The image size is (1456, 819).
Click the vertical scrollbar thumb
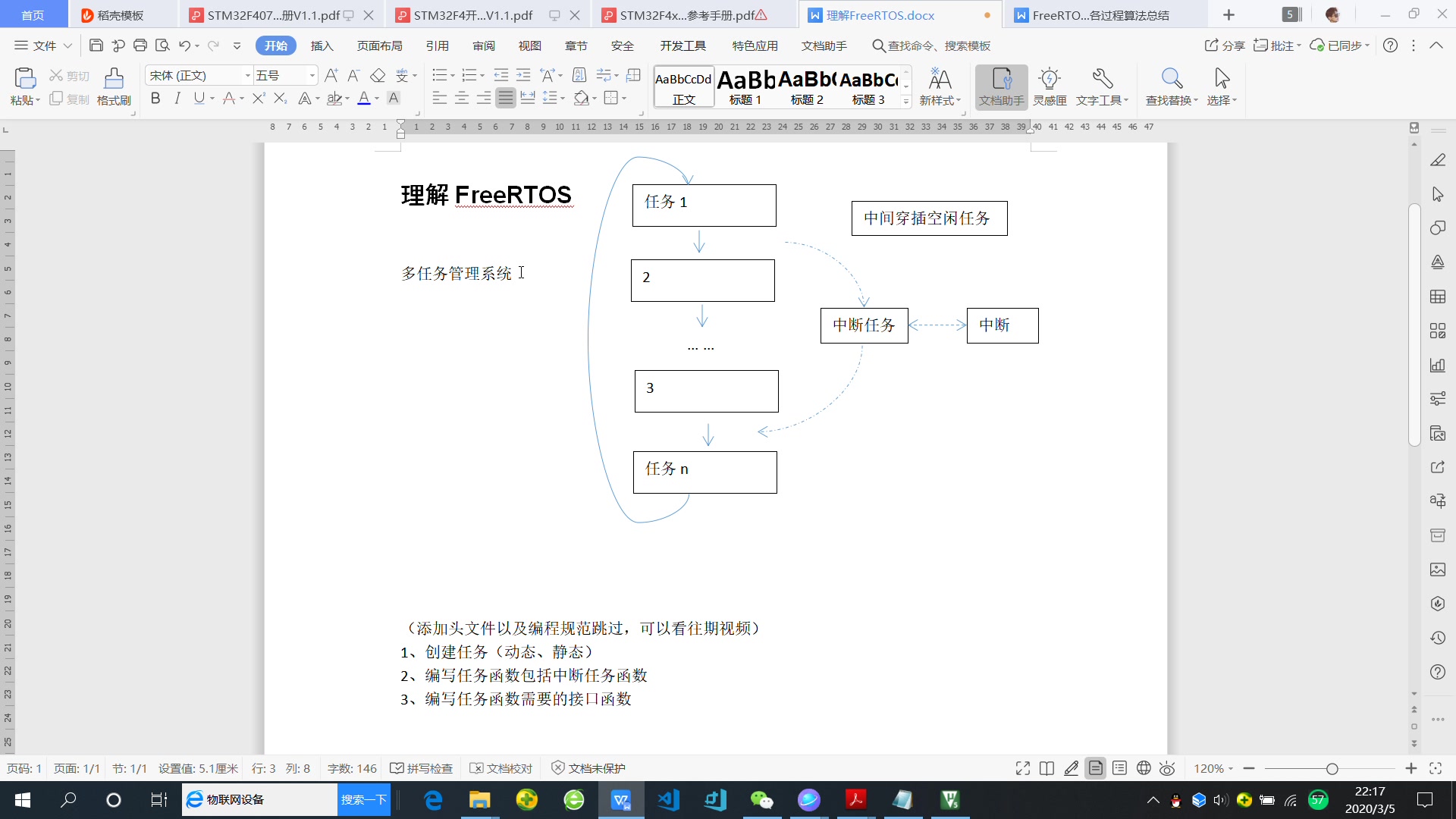click(x=1414, y=325)
